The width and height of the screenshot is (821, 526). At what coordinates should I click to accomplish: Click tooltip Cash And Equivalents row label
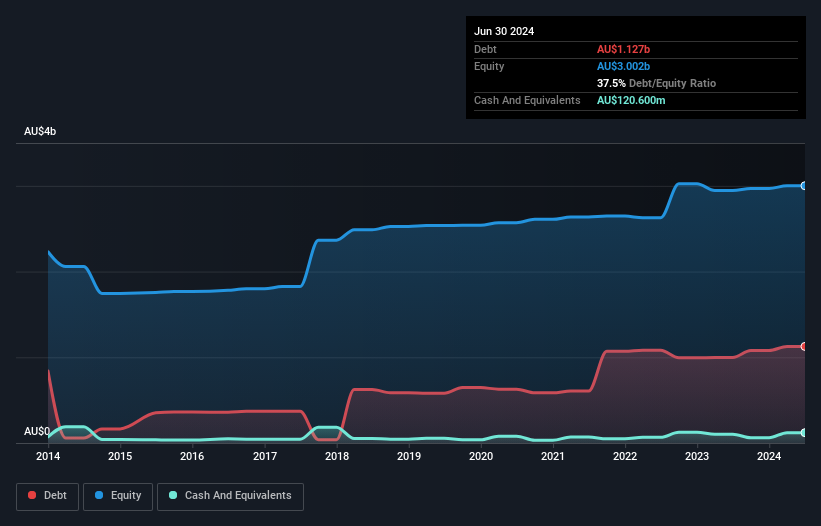pos(527,100)
